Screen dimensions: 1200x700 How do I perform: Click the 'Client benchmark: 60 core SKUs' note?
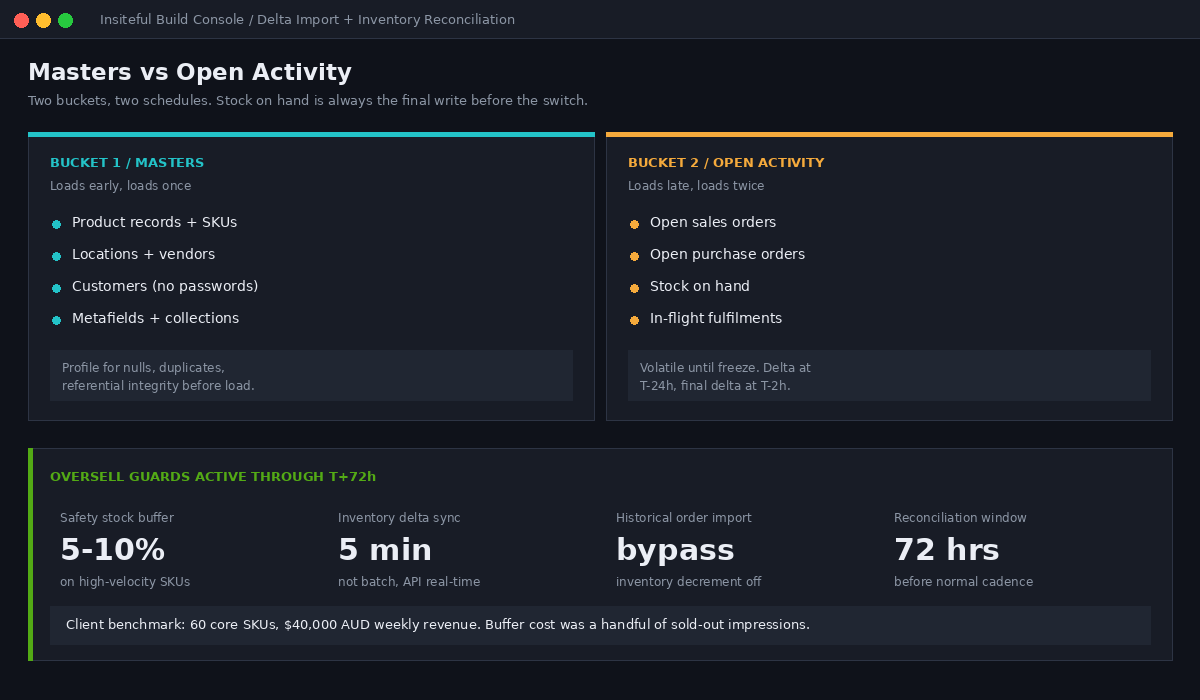[x=600, y=625]
